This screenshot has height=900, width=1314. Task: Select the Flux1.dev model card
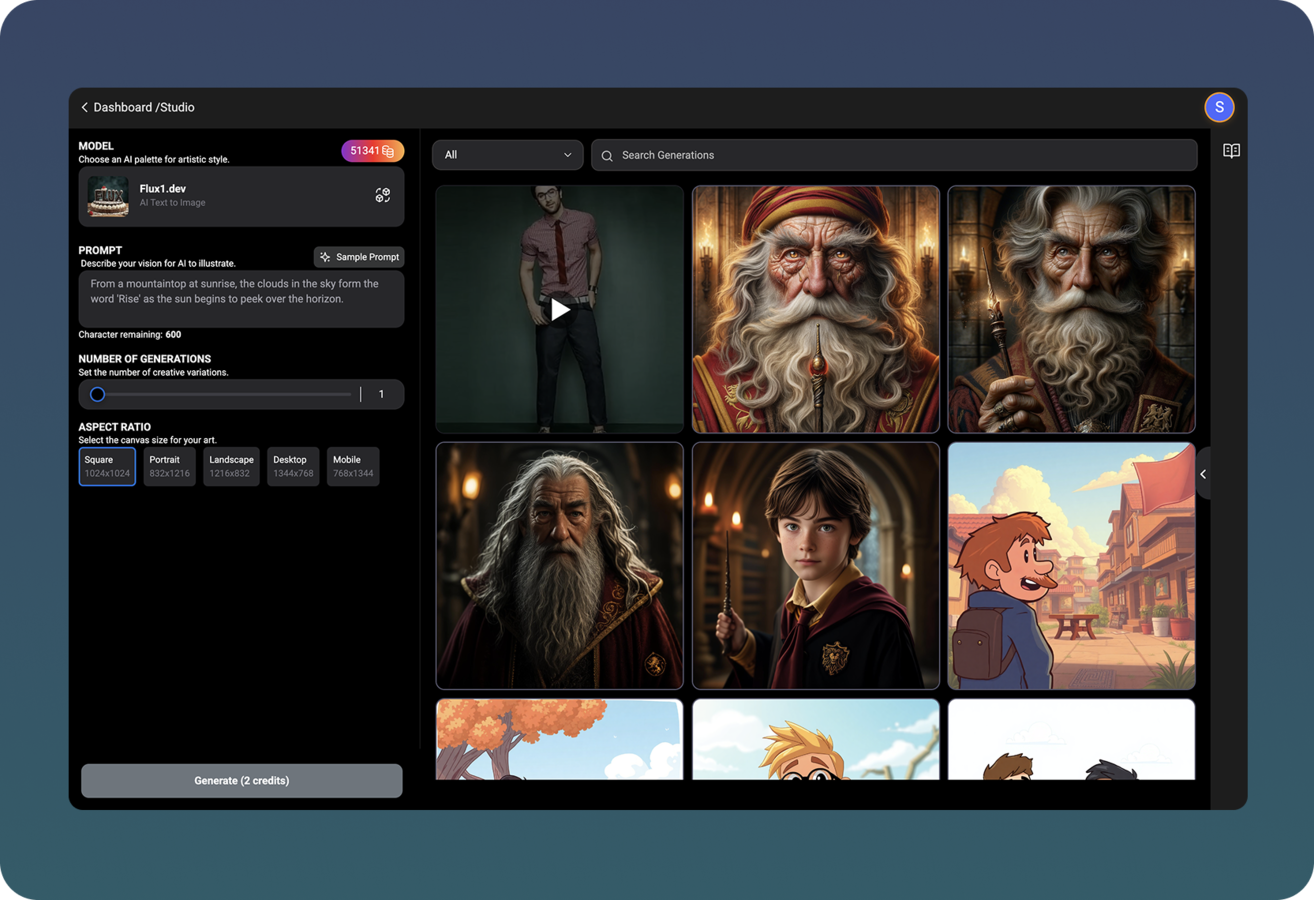click(241, 196)
